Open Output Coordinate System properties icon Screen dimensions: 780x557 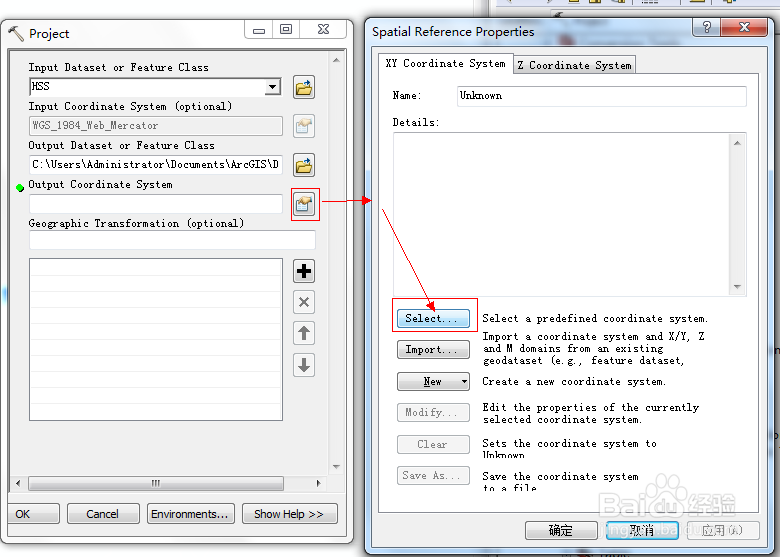[304, 204]
